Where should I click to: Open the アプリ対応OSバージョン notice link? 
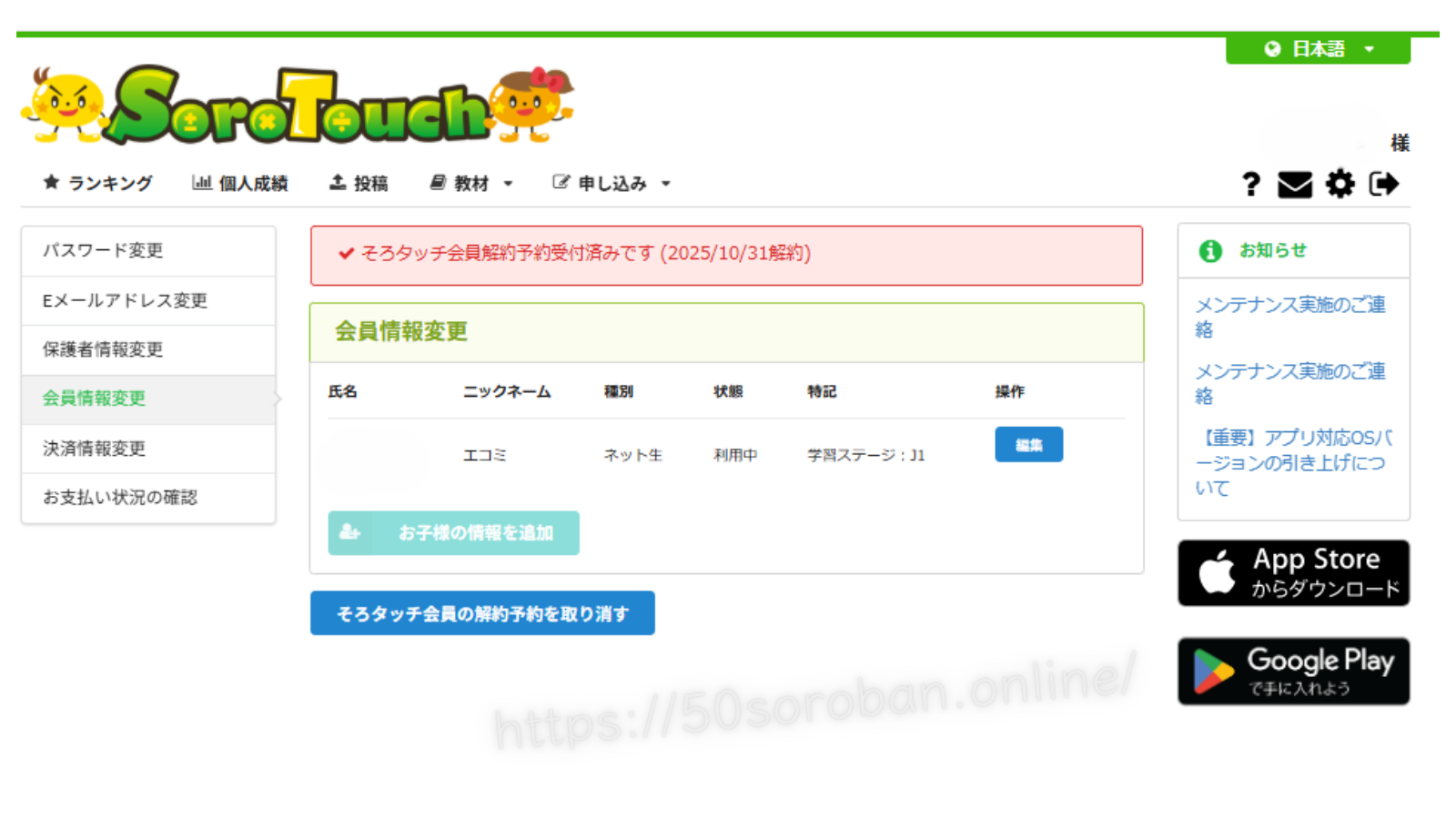tap(1292, 462)
